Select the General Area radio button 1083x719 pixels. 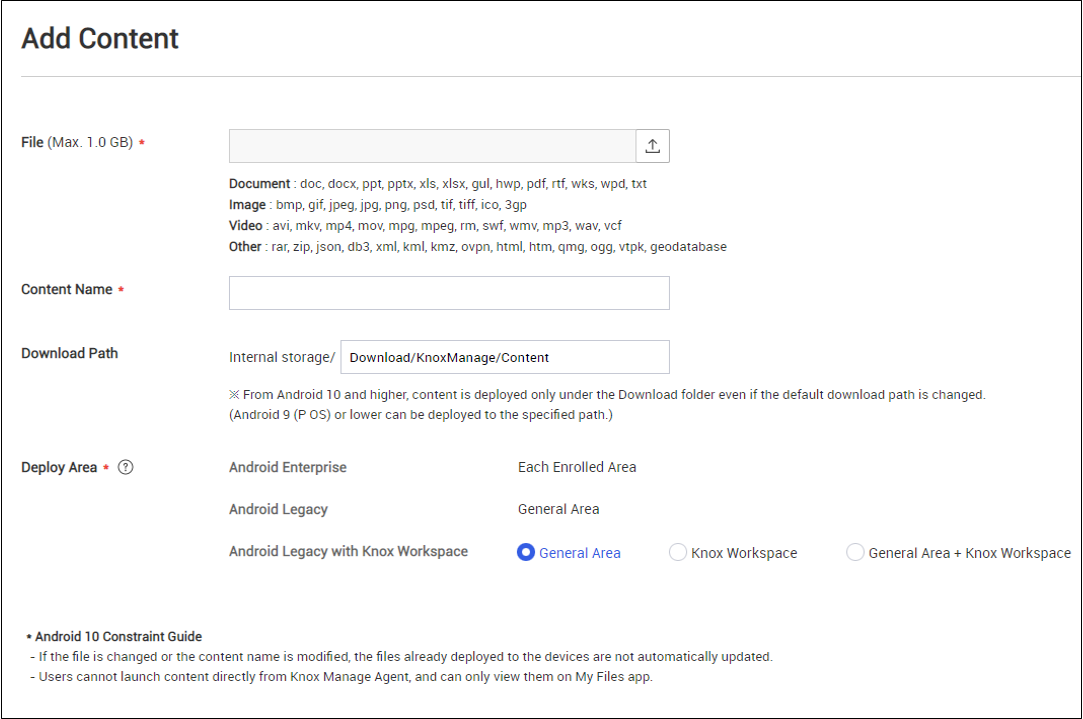526,553
